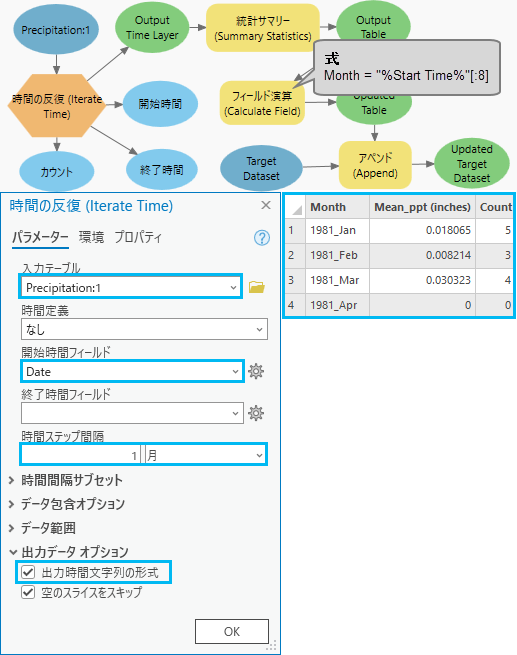Viewport: 517px width, 655px height.
Task: Select table row number 1 header
Action: click(x=295, y=230)
